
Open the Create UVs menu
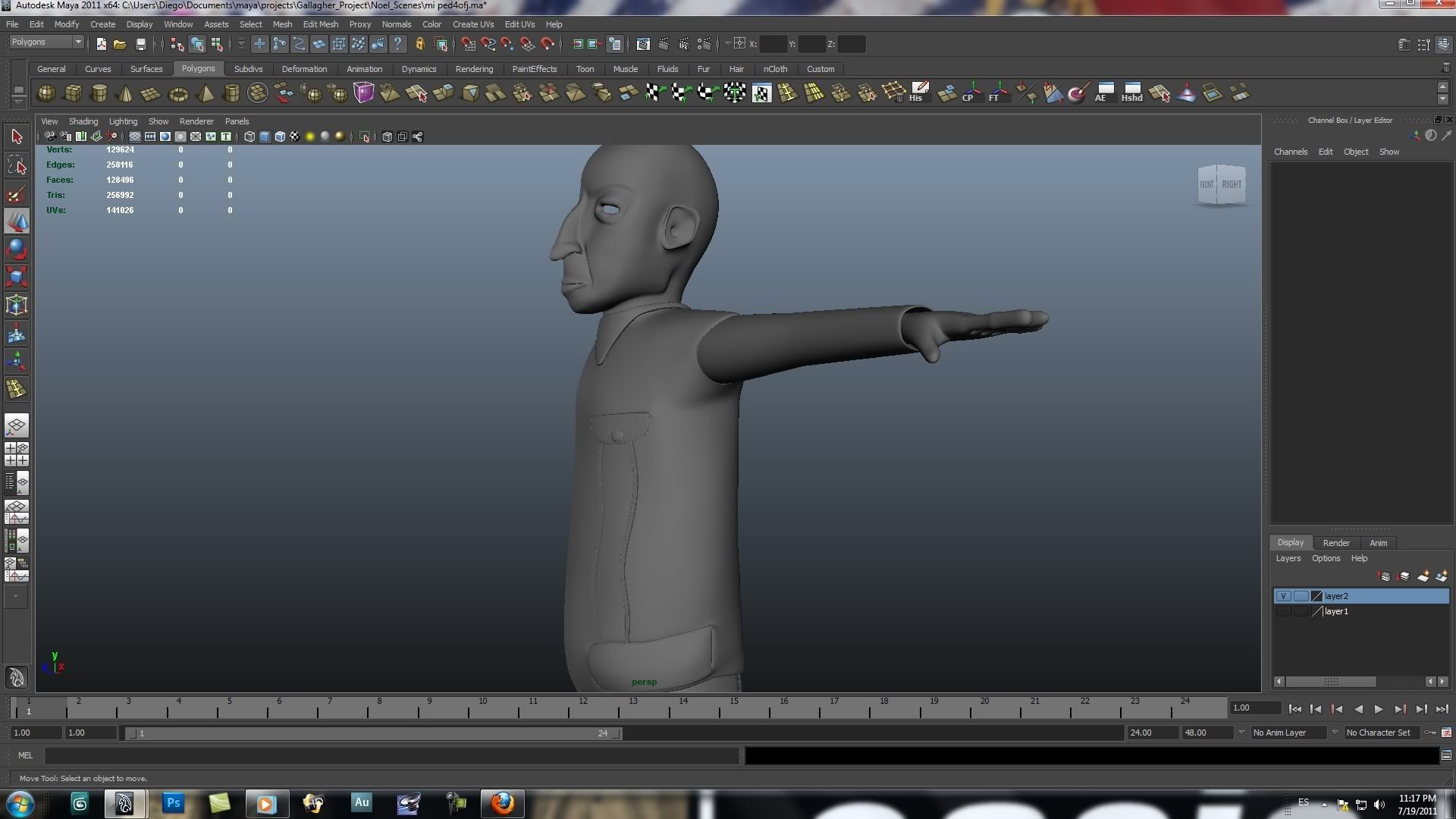coord(473,24)
